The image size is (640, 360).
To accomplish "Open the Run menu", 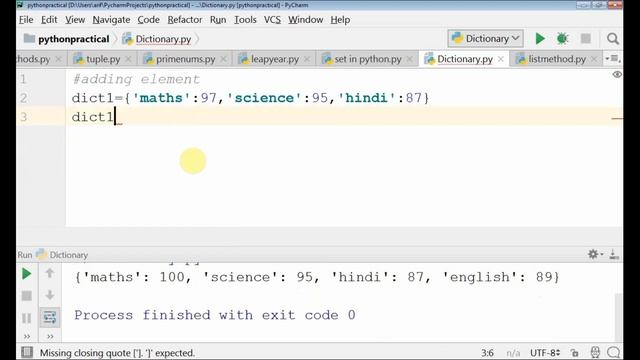I will tap(218, 20).
